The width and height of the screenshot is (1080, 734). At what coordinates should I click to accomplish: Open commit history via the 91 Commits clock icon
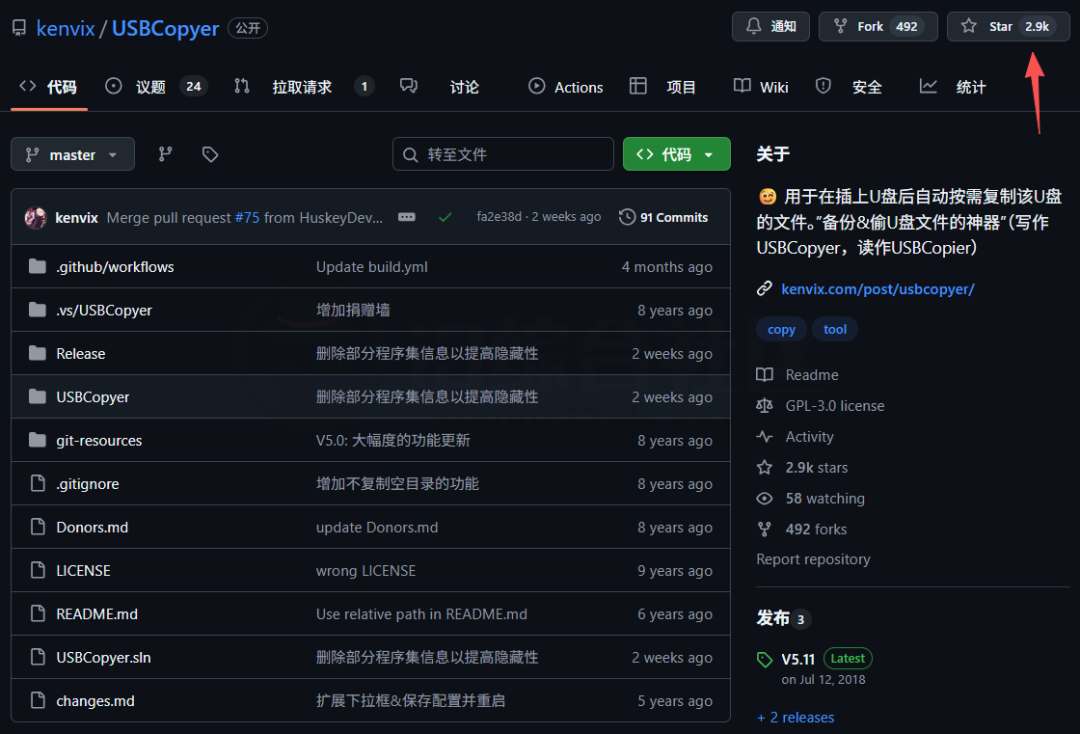628,216
